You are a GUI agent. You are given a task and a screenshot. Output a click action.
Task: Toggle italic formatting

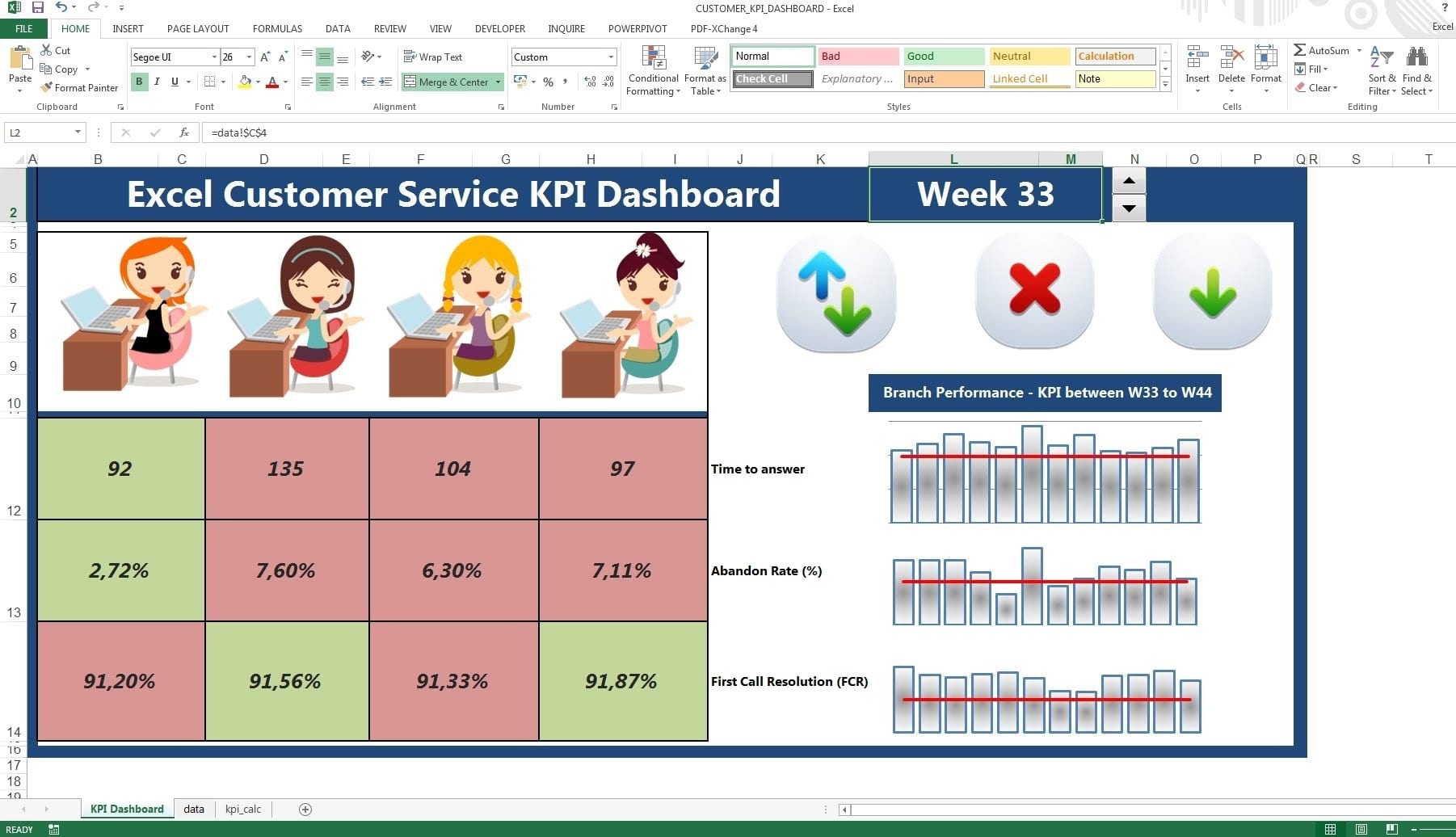click(x=155, y=82)
